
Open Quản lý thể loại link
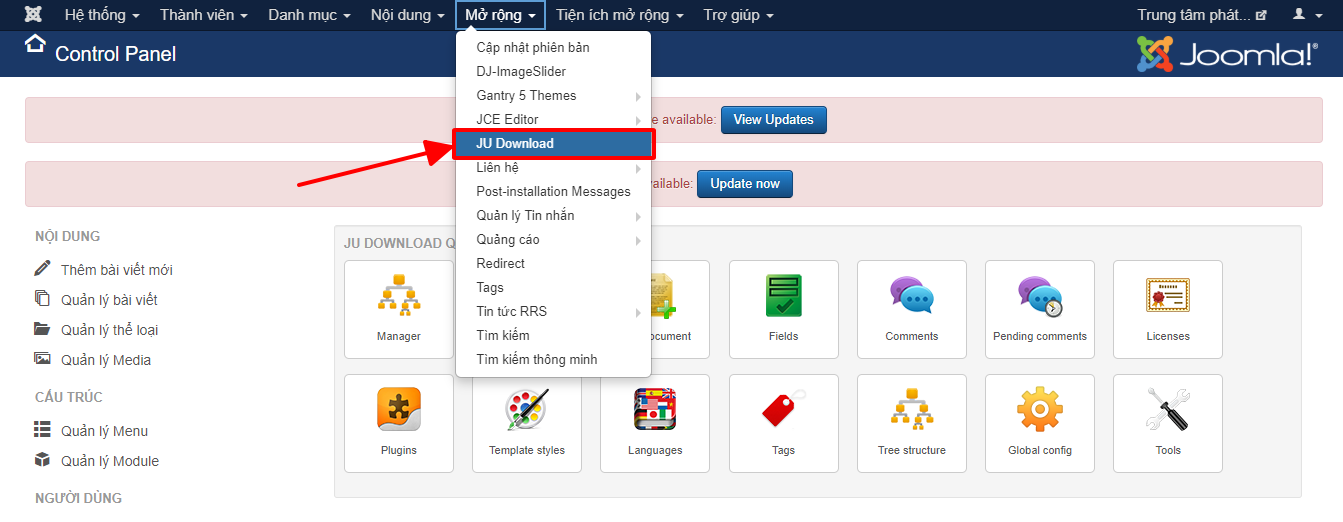(110, 330)
